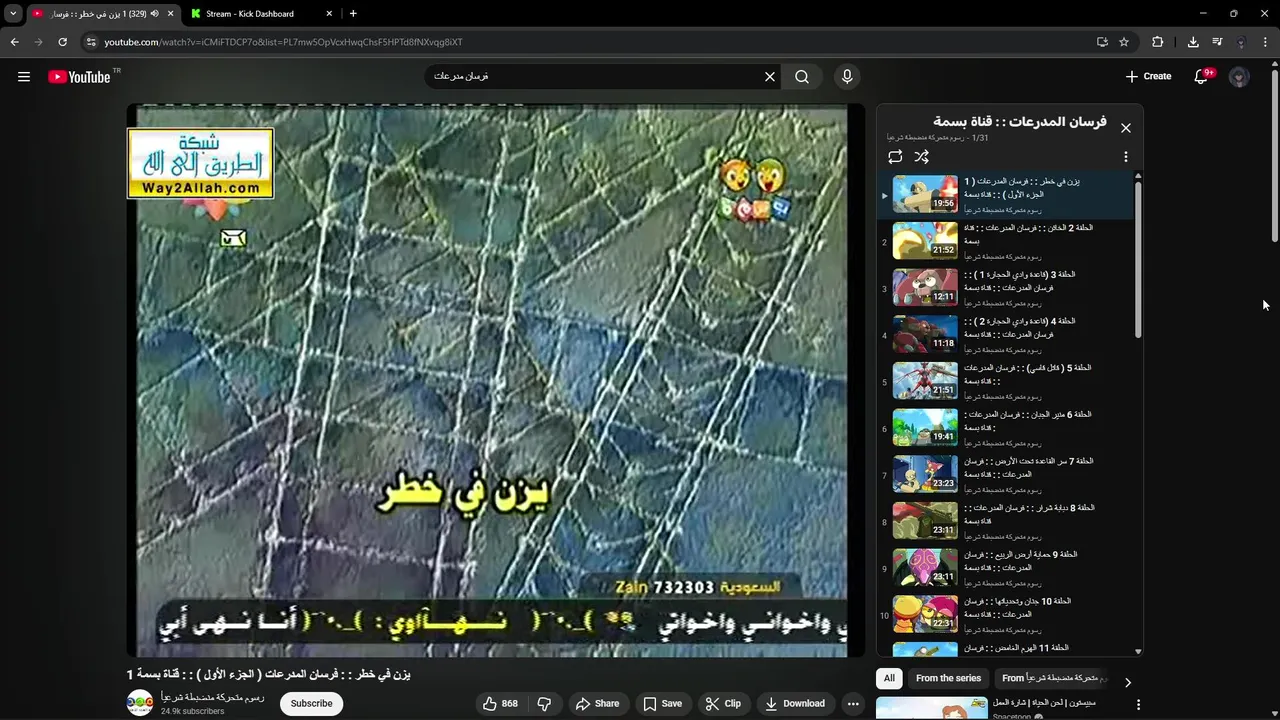Share the video
The width and height of the screenshot is (1280, 720).
596,704
